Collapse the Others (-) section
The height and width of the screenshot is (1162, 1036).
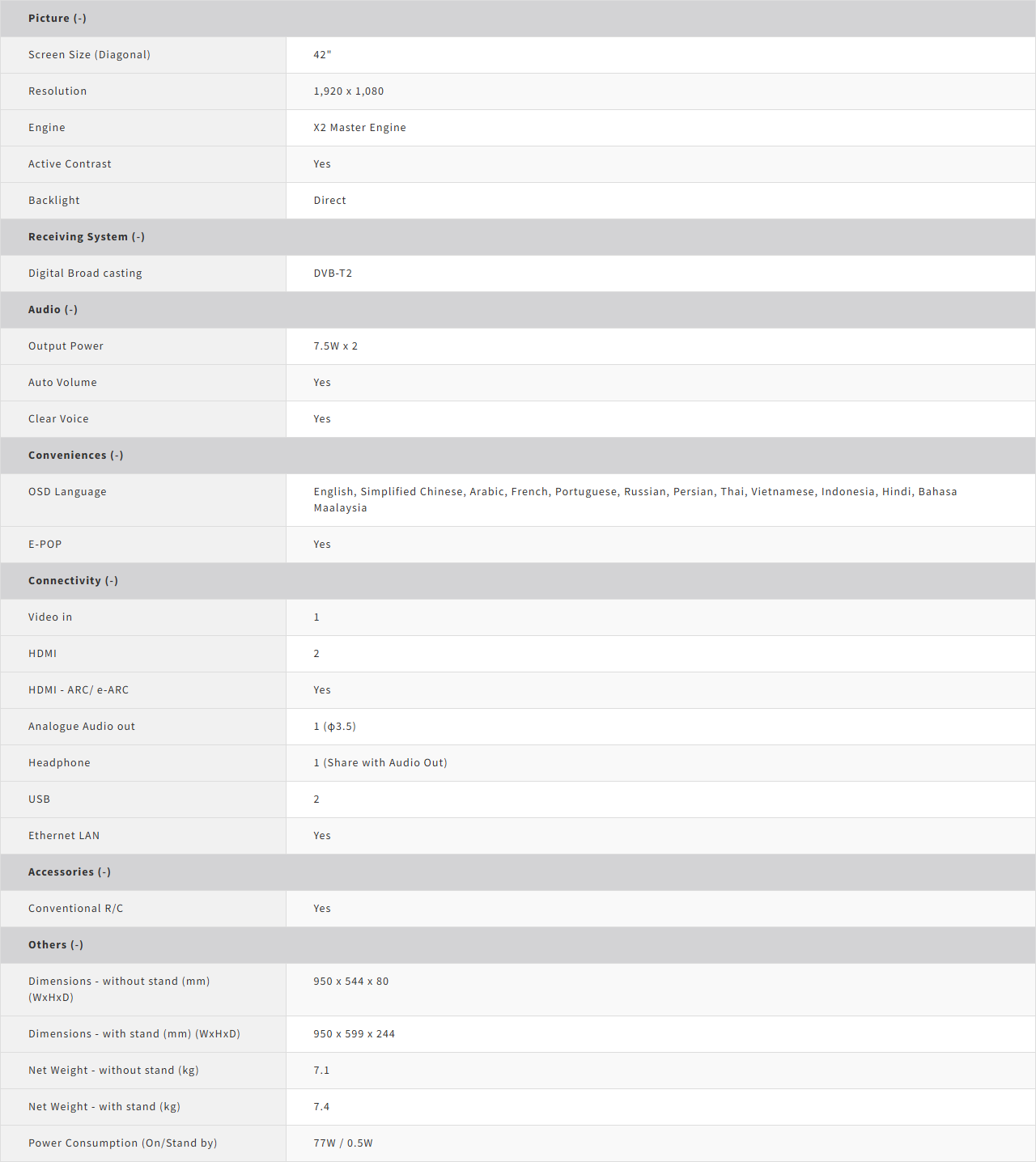pyautogui.click(x=56, y=945)
